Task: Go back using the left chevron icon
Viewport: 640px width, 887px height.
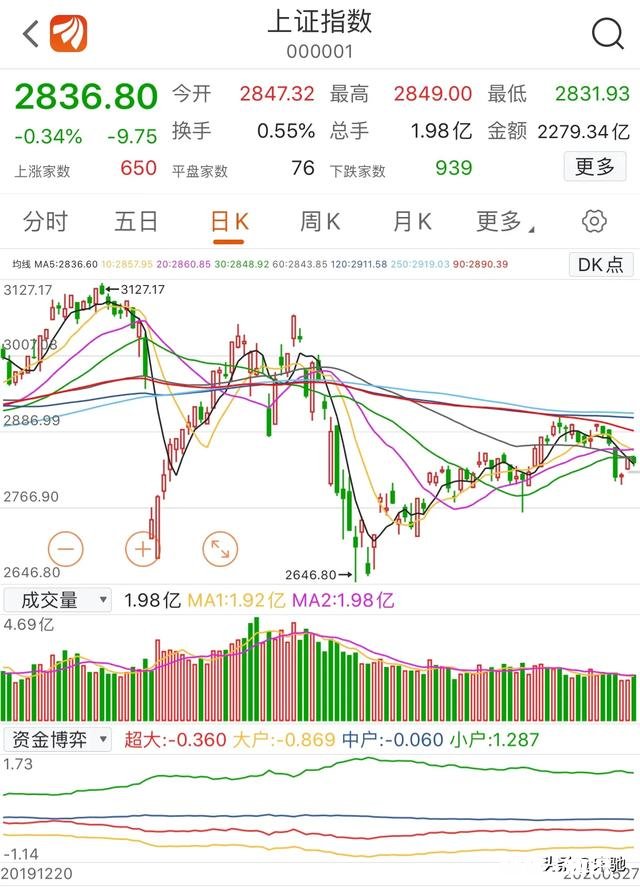Action: tap(20, 33)
